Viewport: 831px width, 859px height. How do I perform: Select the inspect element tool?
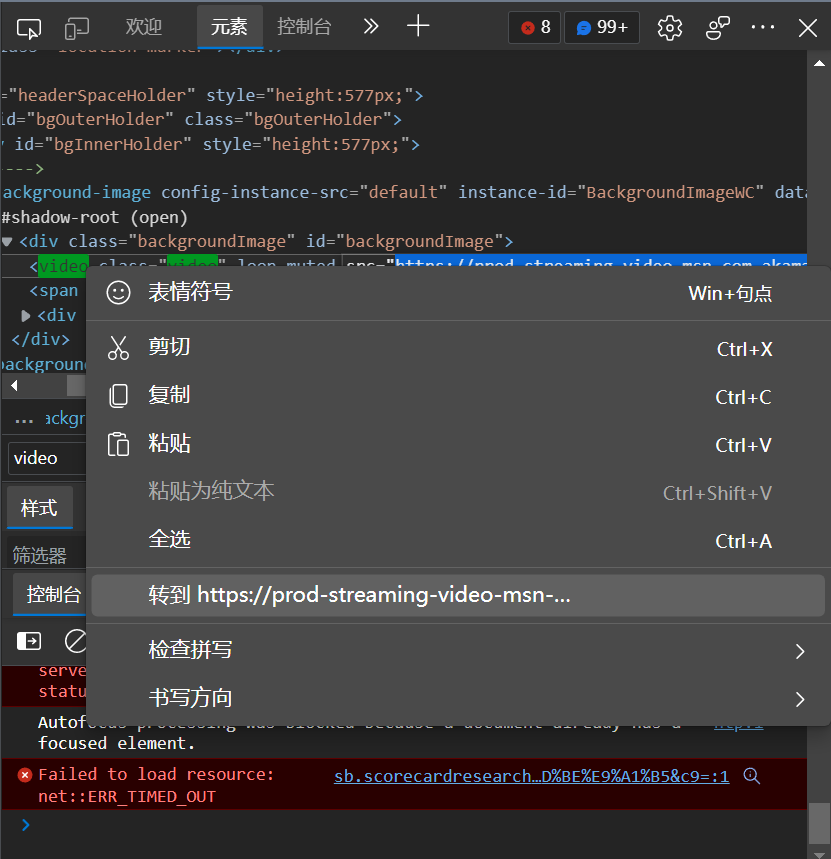point(29,28)
